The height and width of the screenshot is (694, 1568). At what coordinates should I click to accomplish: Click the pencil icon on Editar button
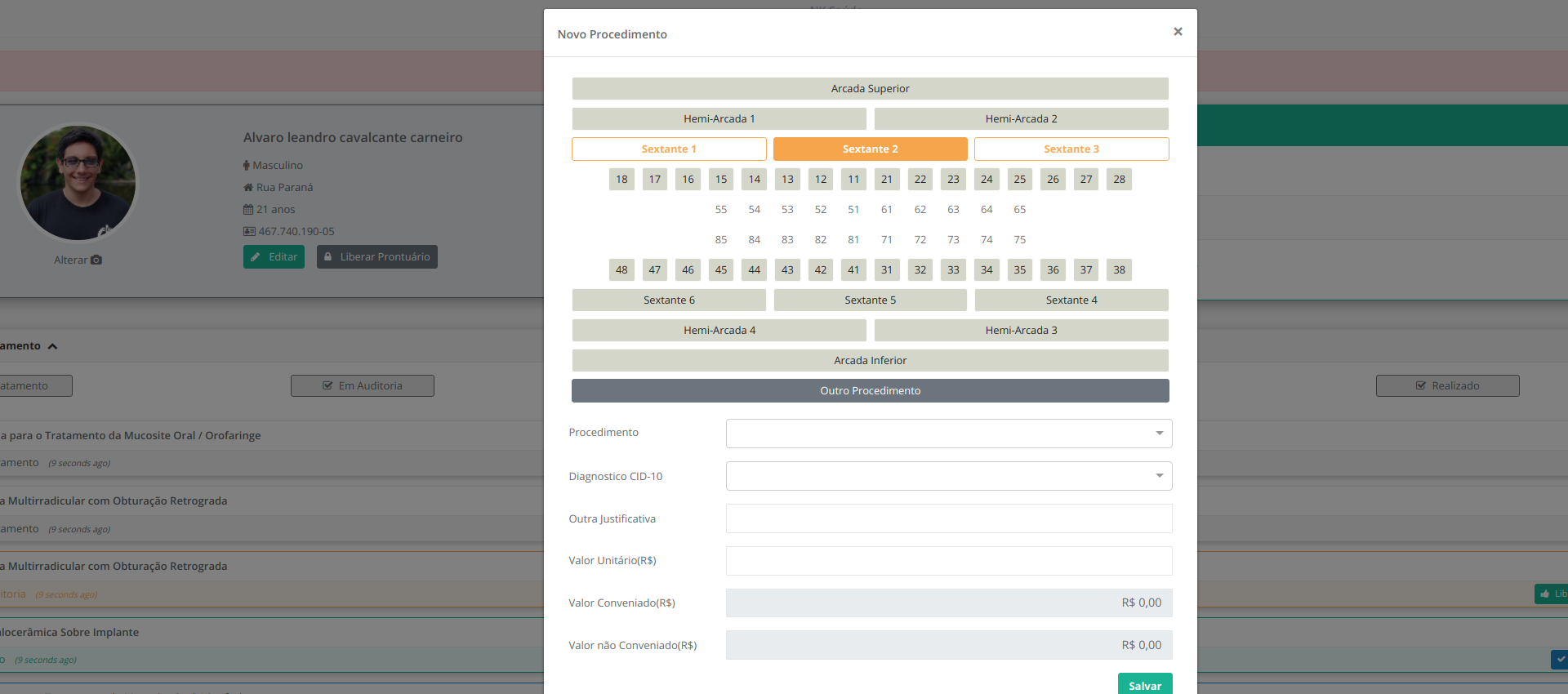[256, 257]
